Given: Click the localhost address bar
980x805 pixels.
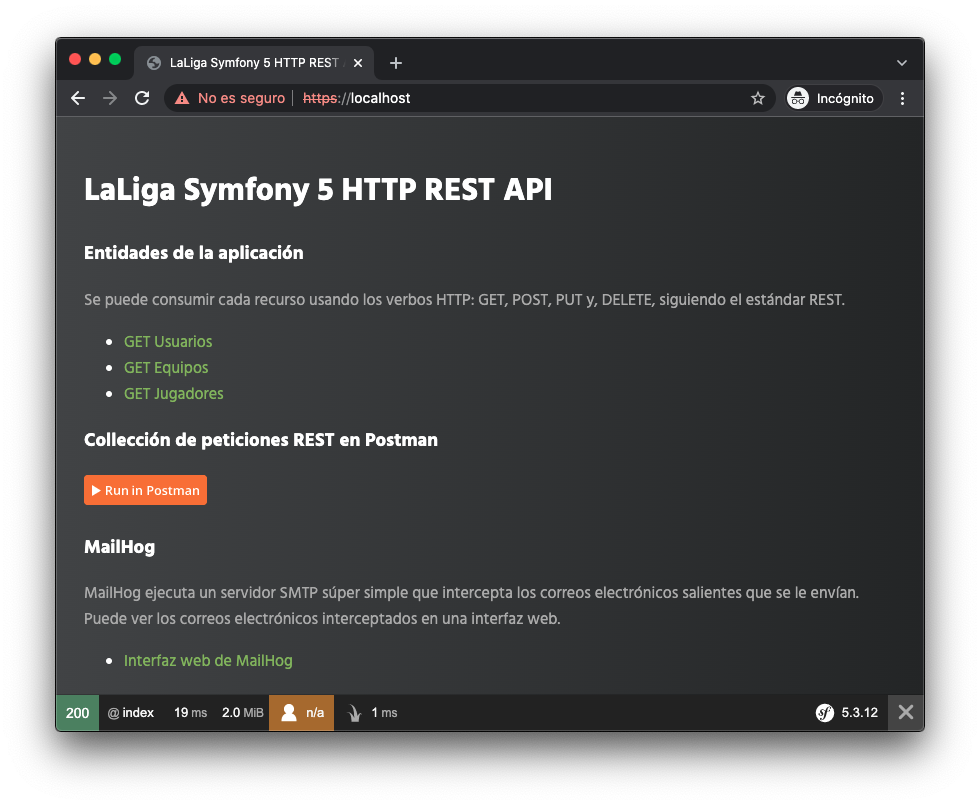Looking at the screenshot, I should (469, 98).
